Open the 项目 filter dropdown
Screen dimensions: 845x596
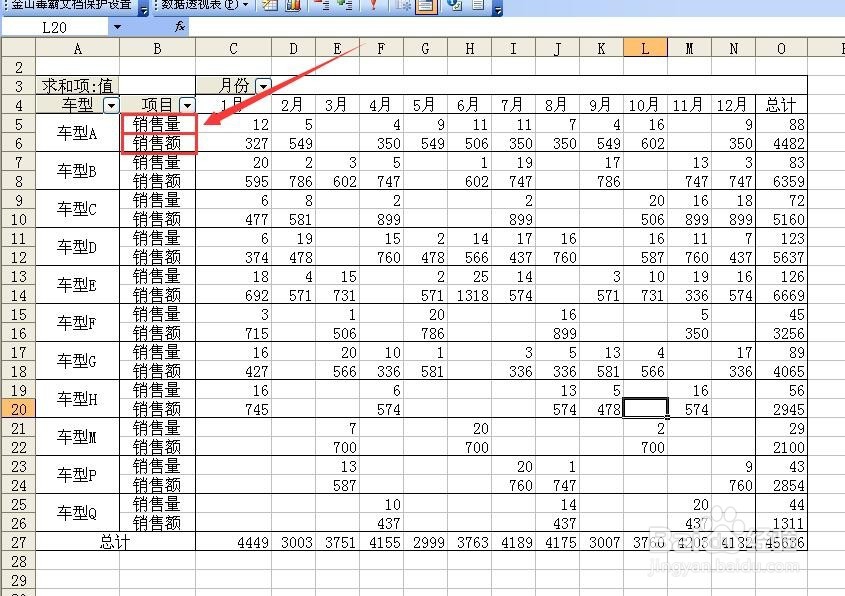[186, 105]
